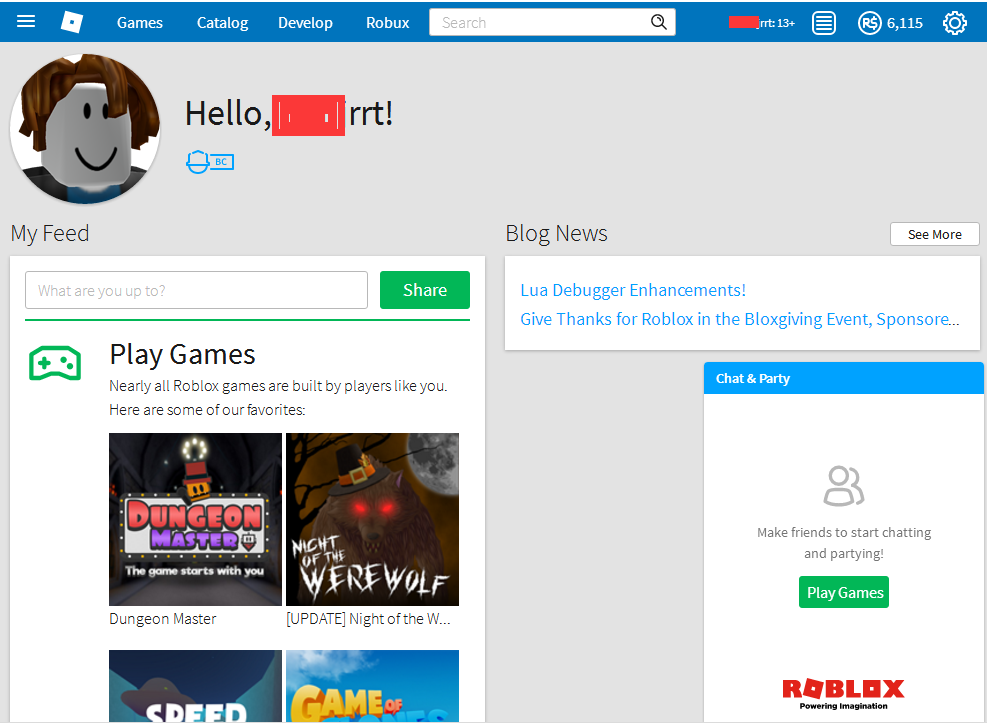
Task: Click the search magnifier icon
Action: [658, 22]
